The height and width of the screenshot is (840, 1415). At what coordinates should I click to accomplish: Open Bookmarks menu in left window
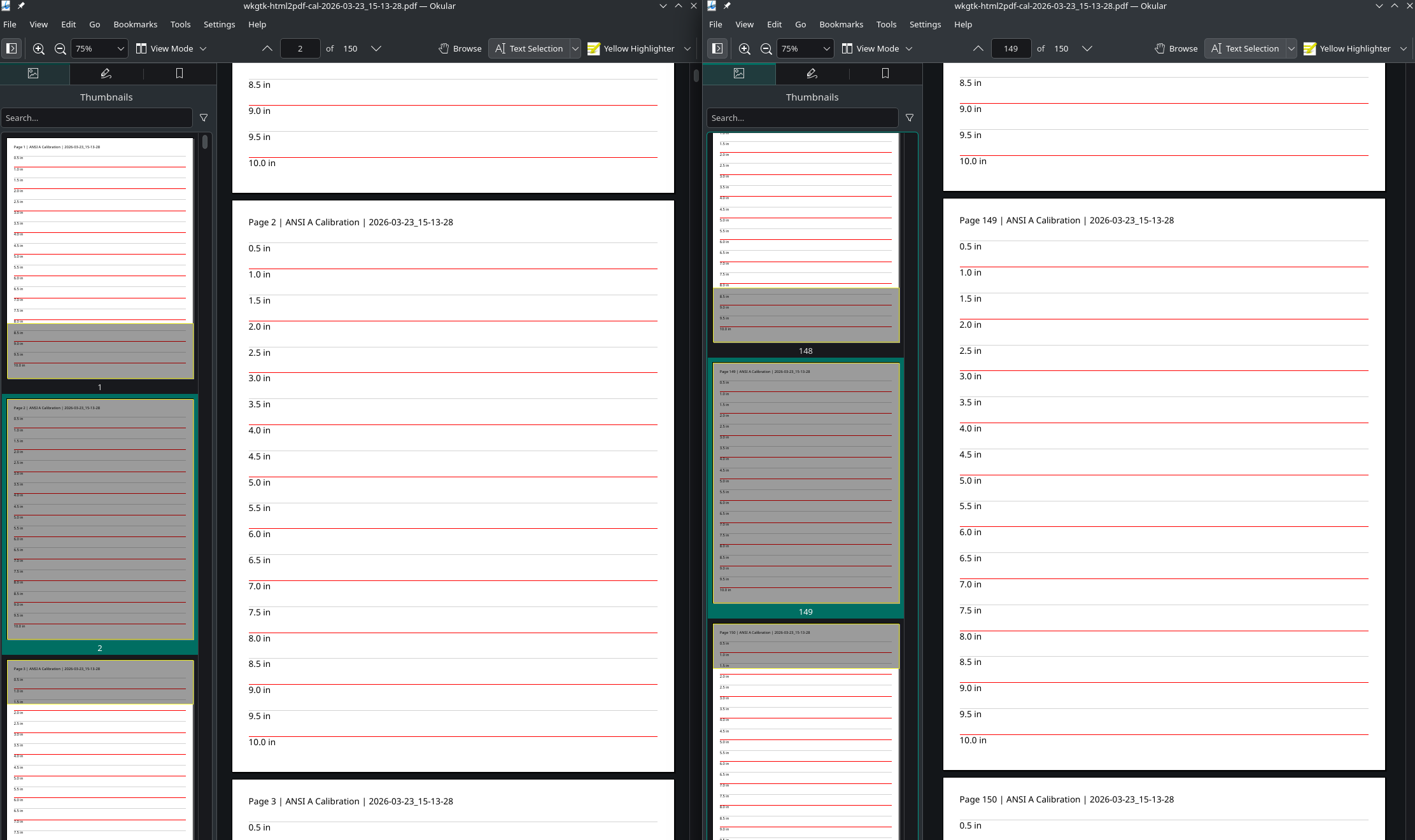coord(135,24)
